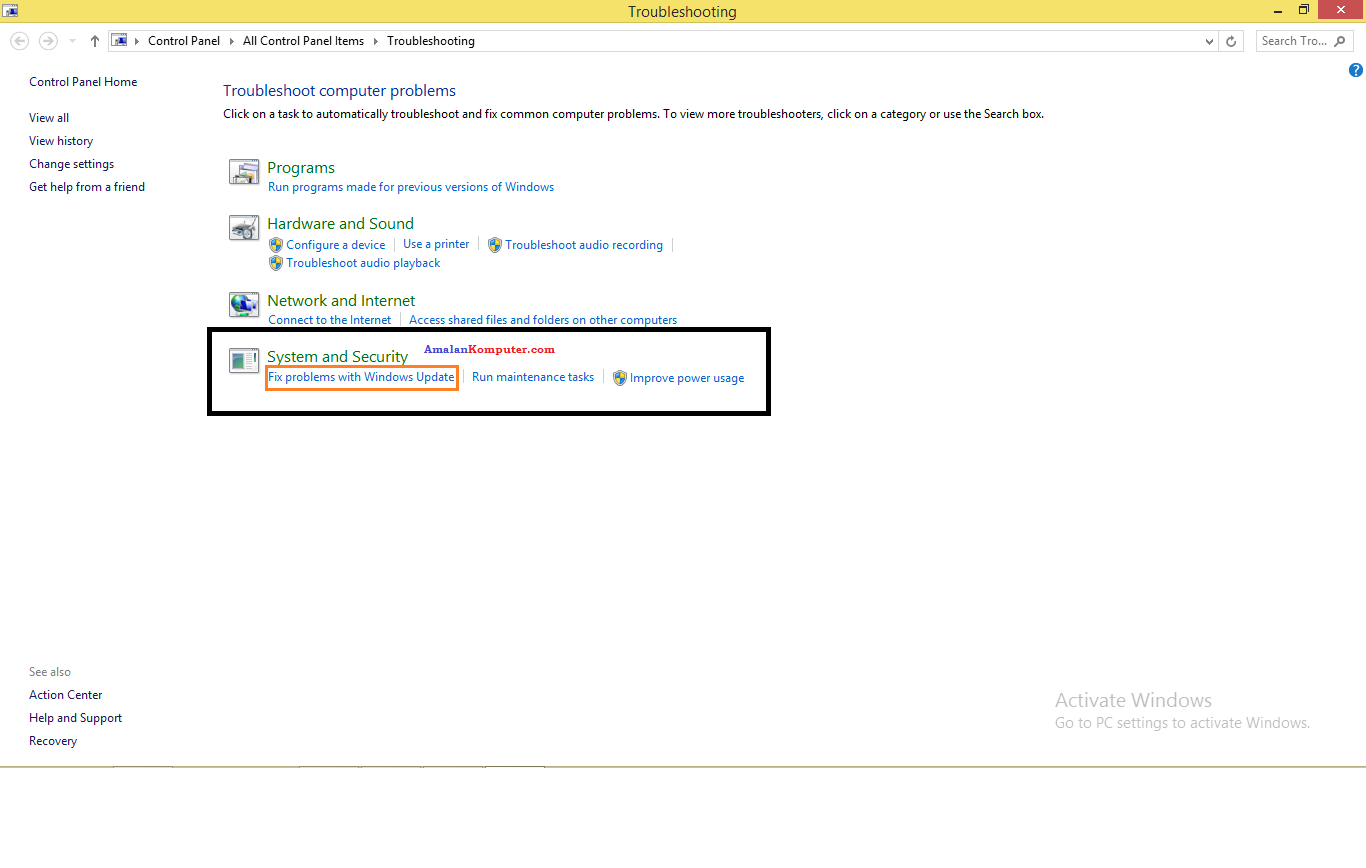Expand the chevron after Control Panel breadcrumb
This screenshot has width=1366, height=868.
tap(230, 41)
